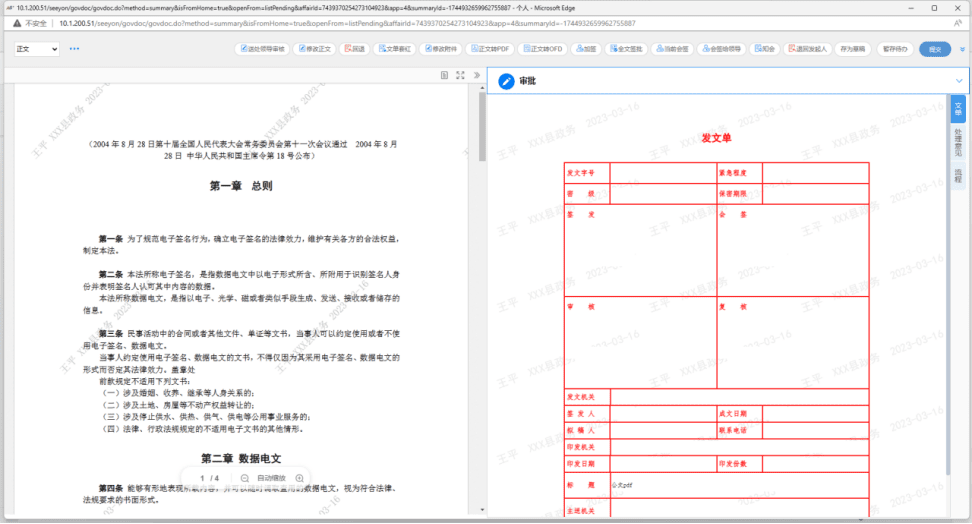Open the 正文 dropdown selector
The image size is (972, 524).
coord(37,49)
